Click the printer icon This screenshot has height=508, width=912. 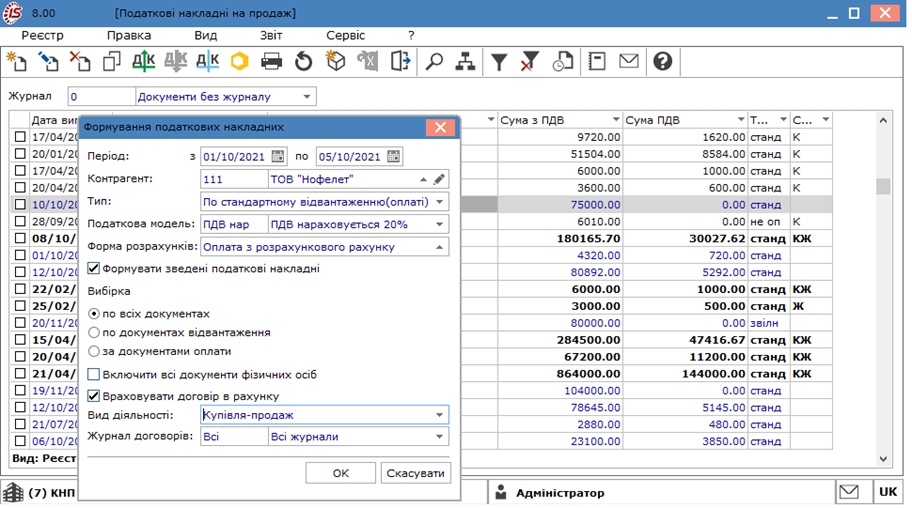271,61
